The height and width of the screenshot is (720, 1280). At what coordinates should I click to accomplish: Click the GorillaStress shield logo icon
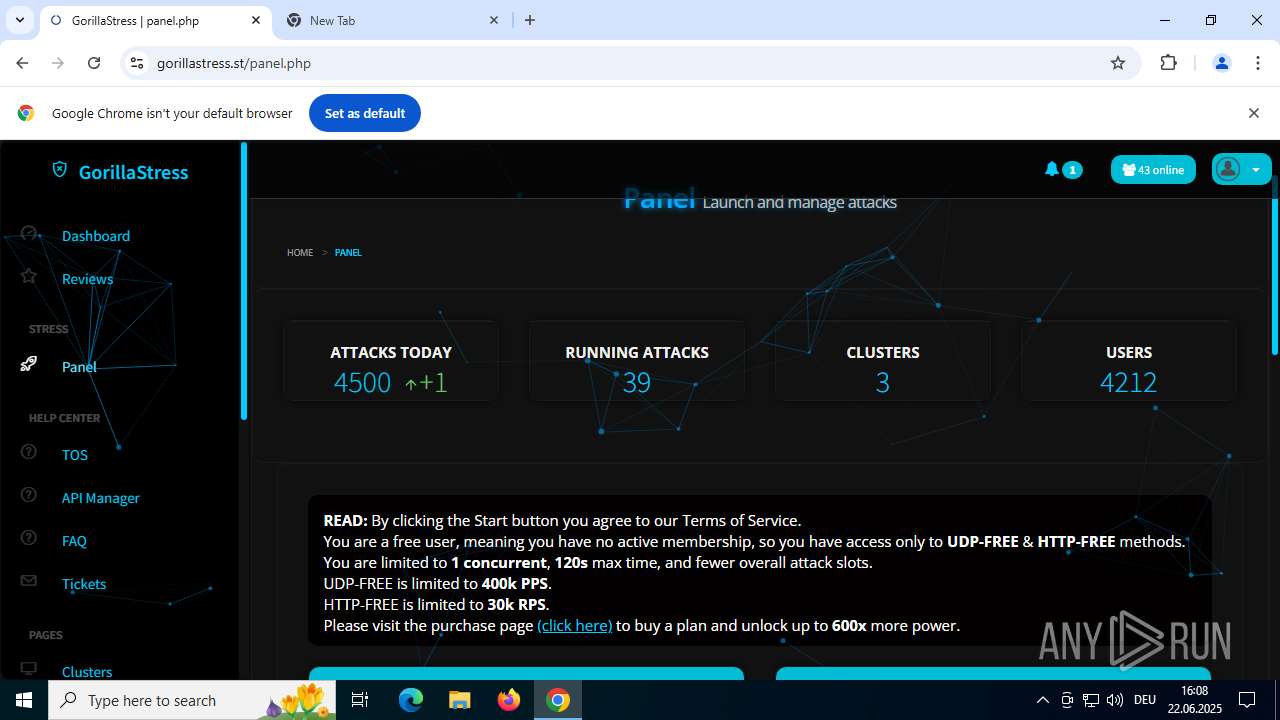(x=60, y=171)
